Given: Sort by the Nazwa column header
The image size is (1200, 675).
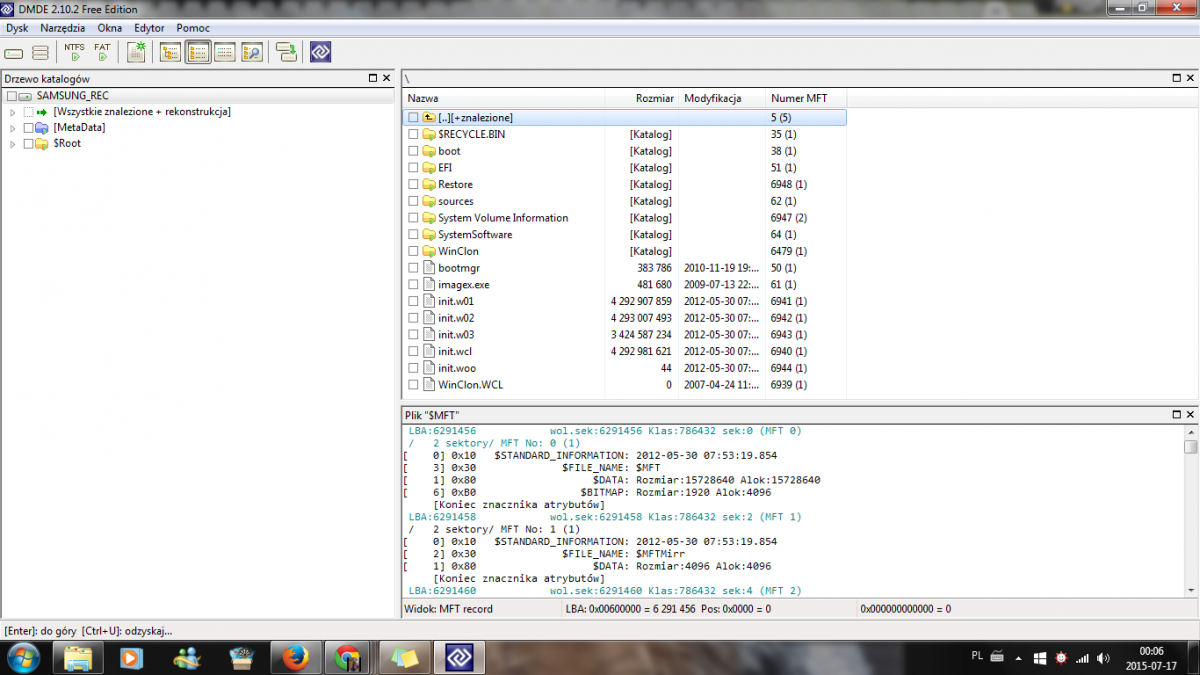Looking at the screenshot, I should [x=504, y=98].
